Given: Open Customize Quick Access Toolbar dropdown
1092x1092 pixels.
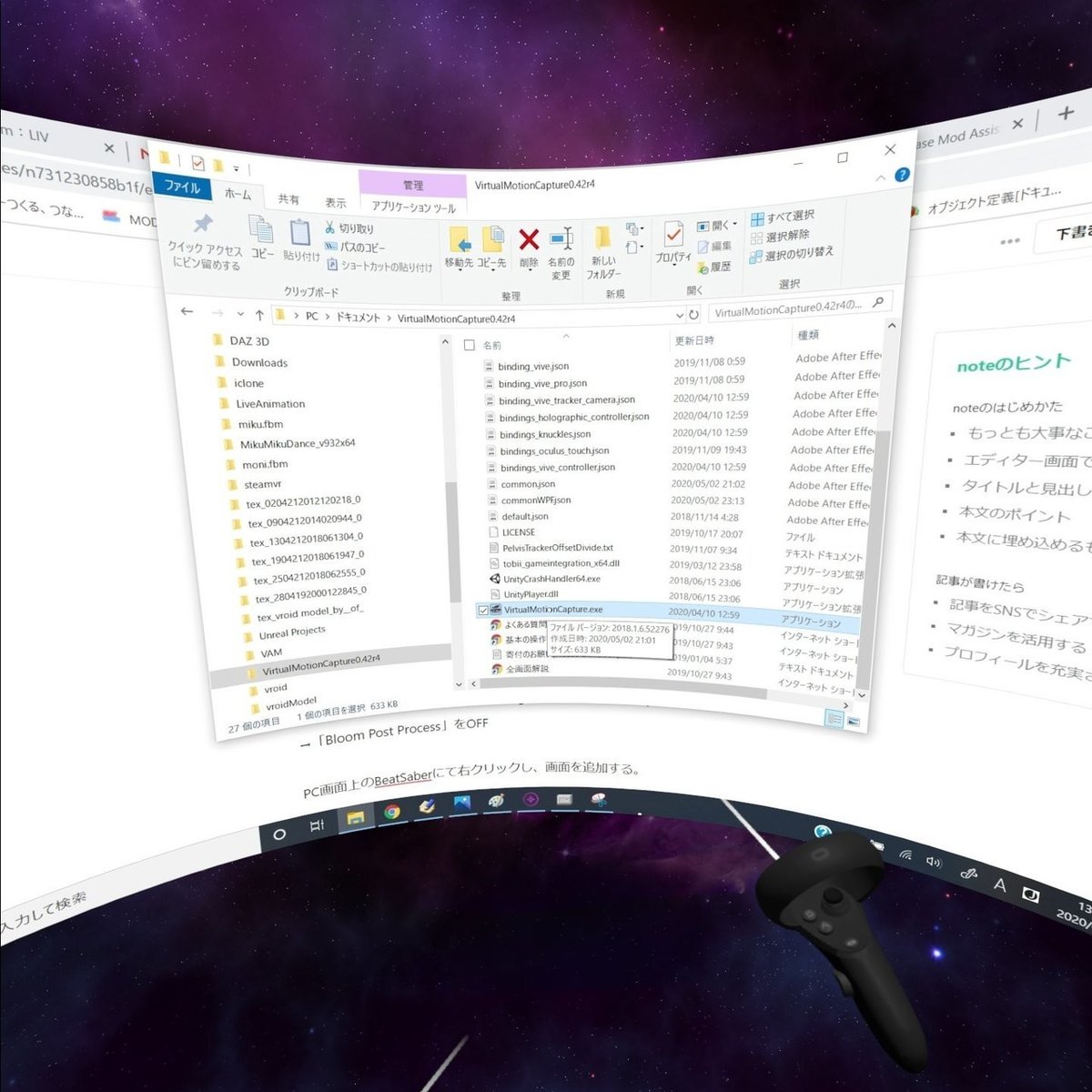Looking at the screenshot, I should tap(236, 168).
